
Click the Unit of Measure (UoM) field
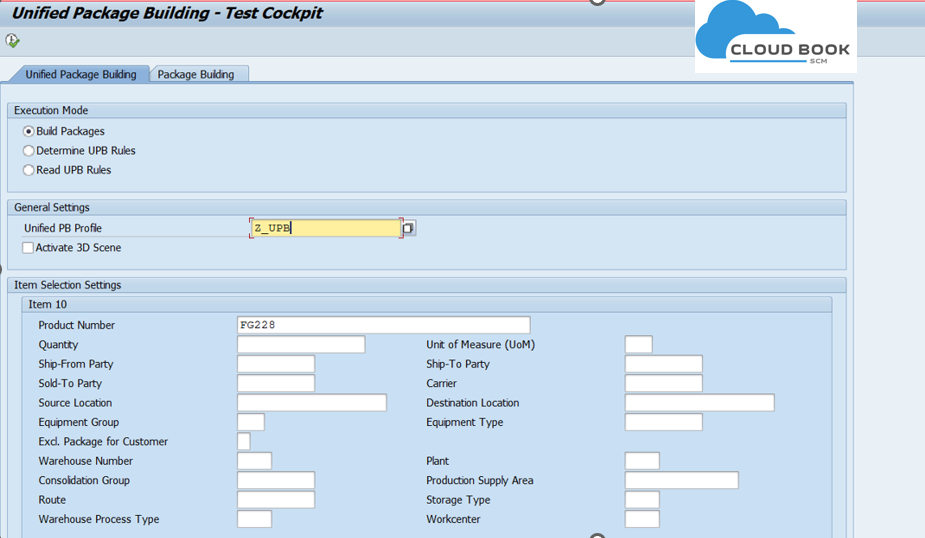point(638,345)
